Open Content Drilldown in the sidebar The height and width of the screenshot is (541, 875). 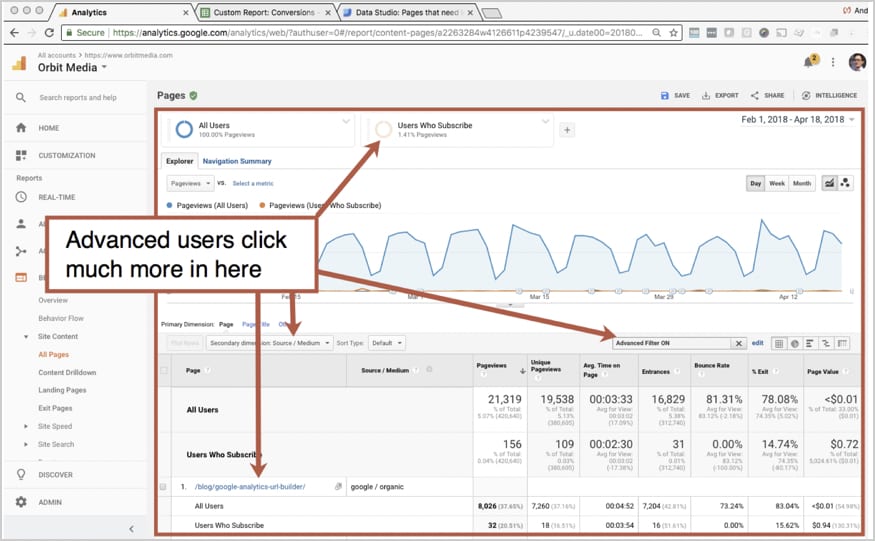click(67, 372)
